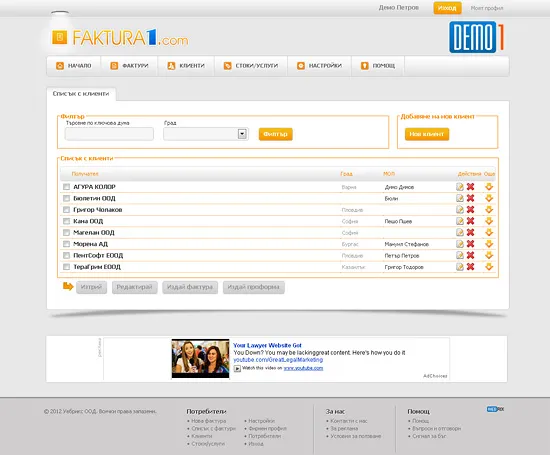Add a client with Нов клиент button
The image size is (550, 455).
click(x=427, y=134)
